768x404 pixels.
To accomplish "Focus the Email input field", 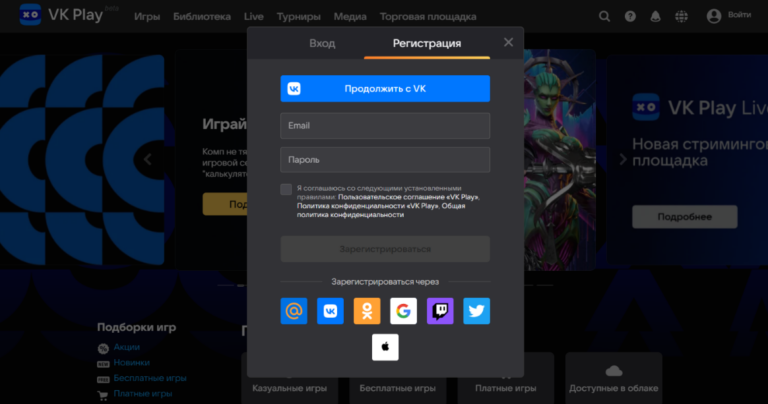I will pos(385,126).
